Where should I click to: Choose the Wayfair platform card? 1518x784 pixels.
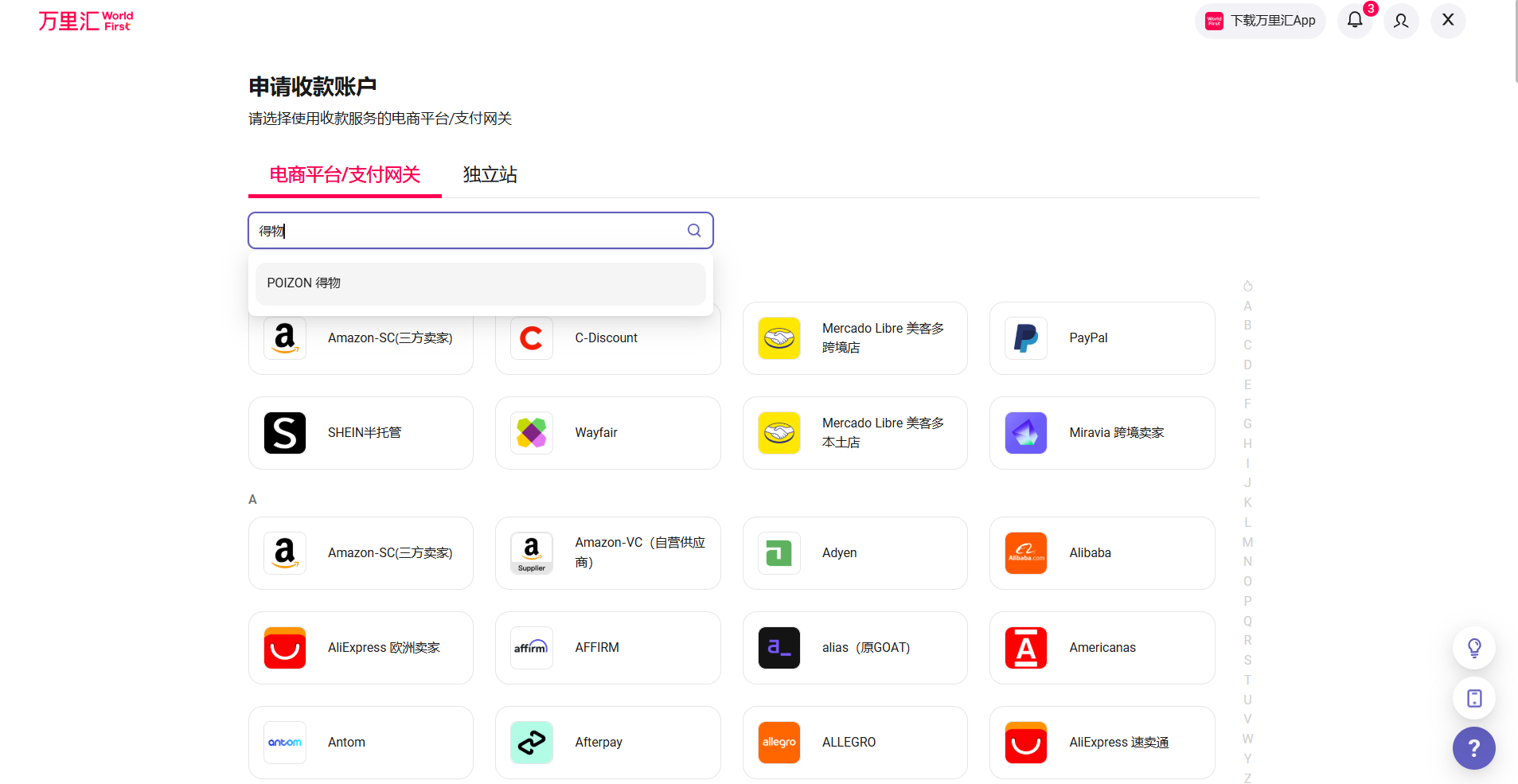[607, 433]
